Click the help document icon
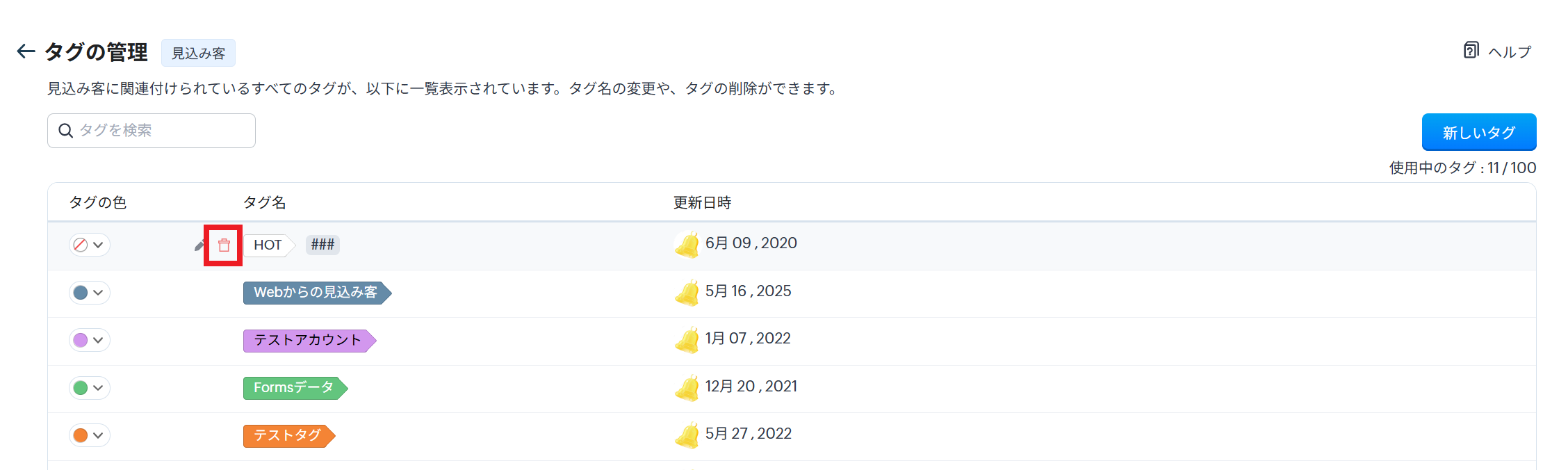The width and height of the screenshot is (1568, 470). coord(1471,51)
